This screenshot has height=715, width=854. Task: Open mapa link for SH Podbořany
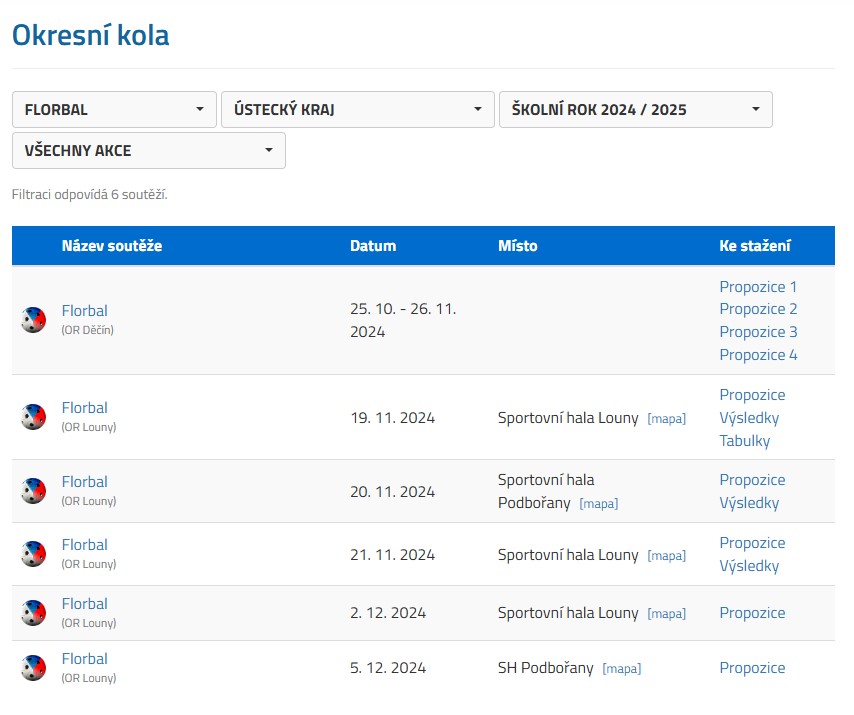coord(621,669)
